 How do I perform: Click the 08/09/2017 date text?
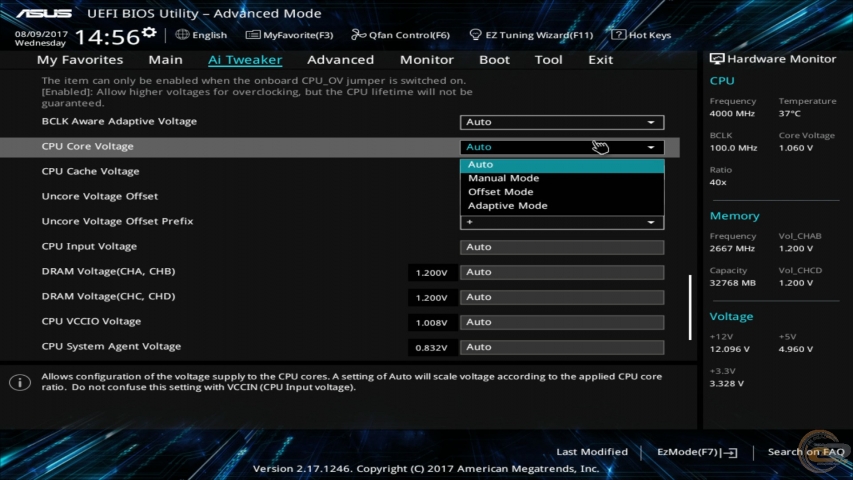click(x=41, y=34)
